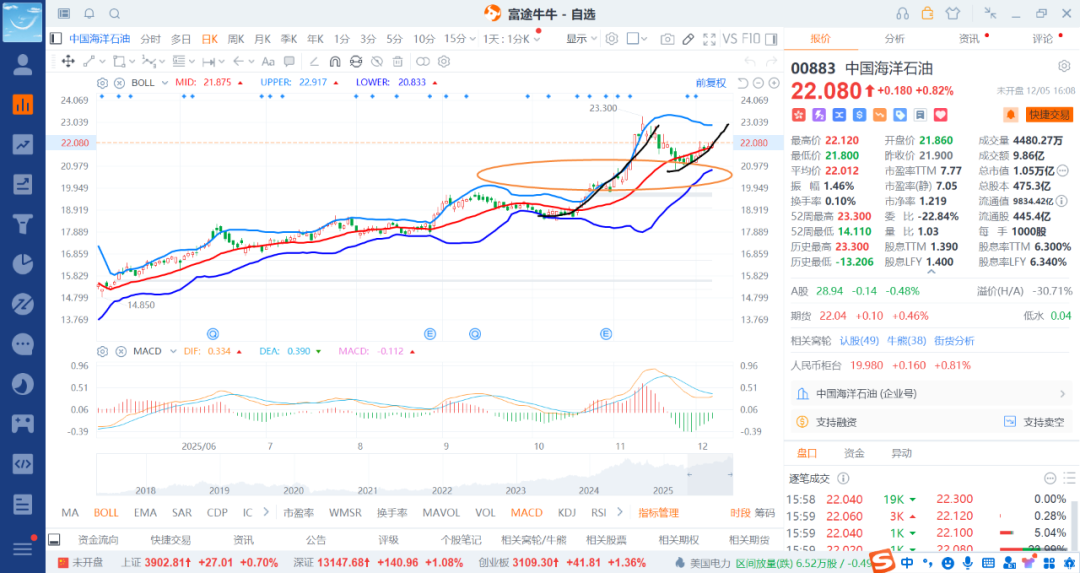Expand the 1天:1分K dropdown
The image size is (1080, 573).
(537, 39)
